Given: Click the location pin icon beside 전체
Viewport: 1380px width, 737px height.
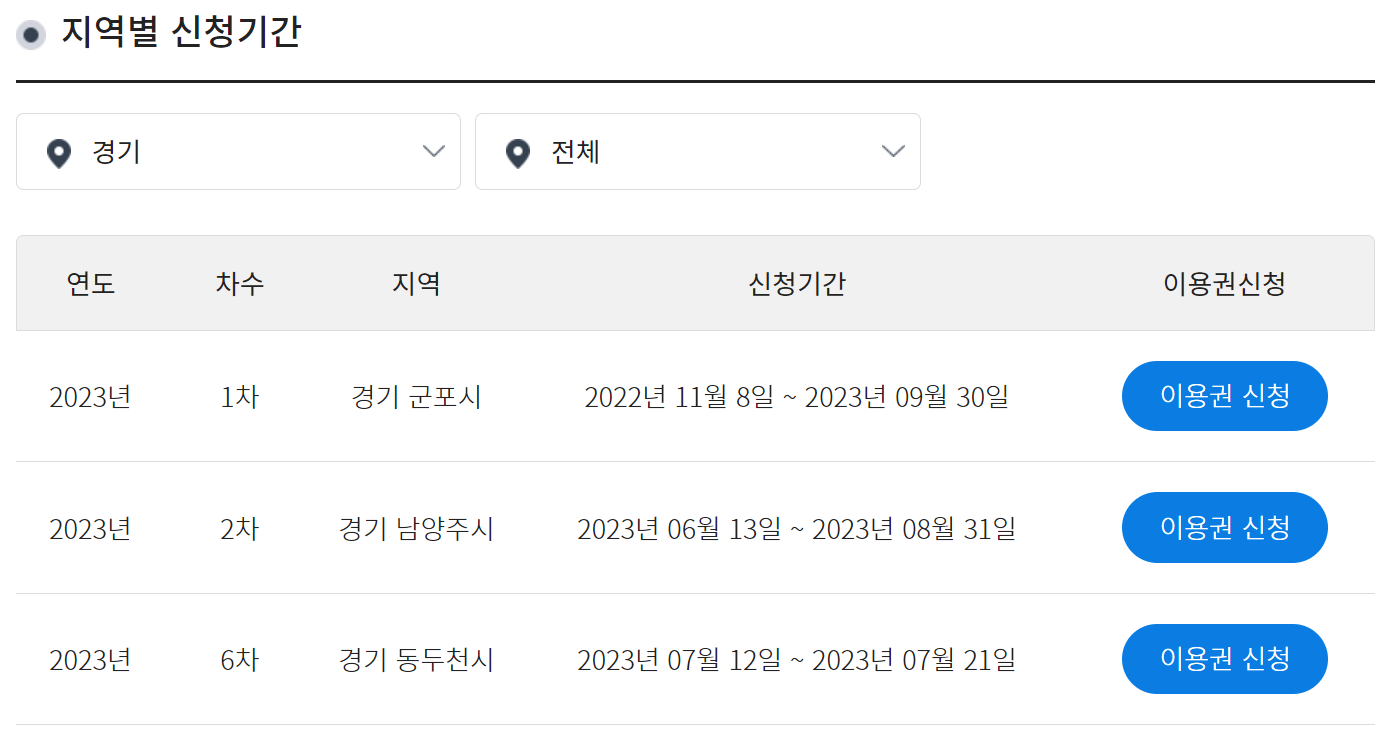Looking at the screenshot, I should [x=517, y=151].
